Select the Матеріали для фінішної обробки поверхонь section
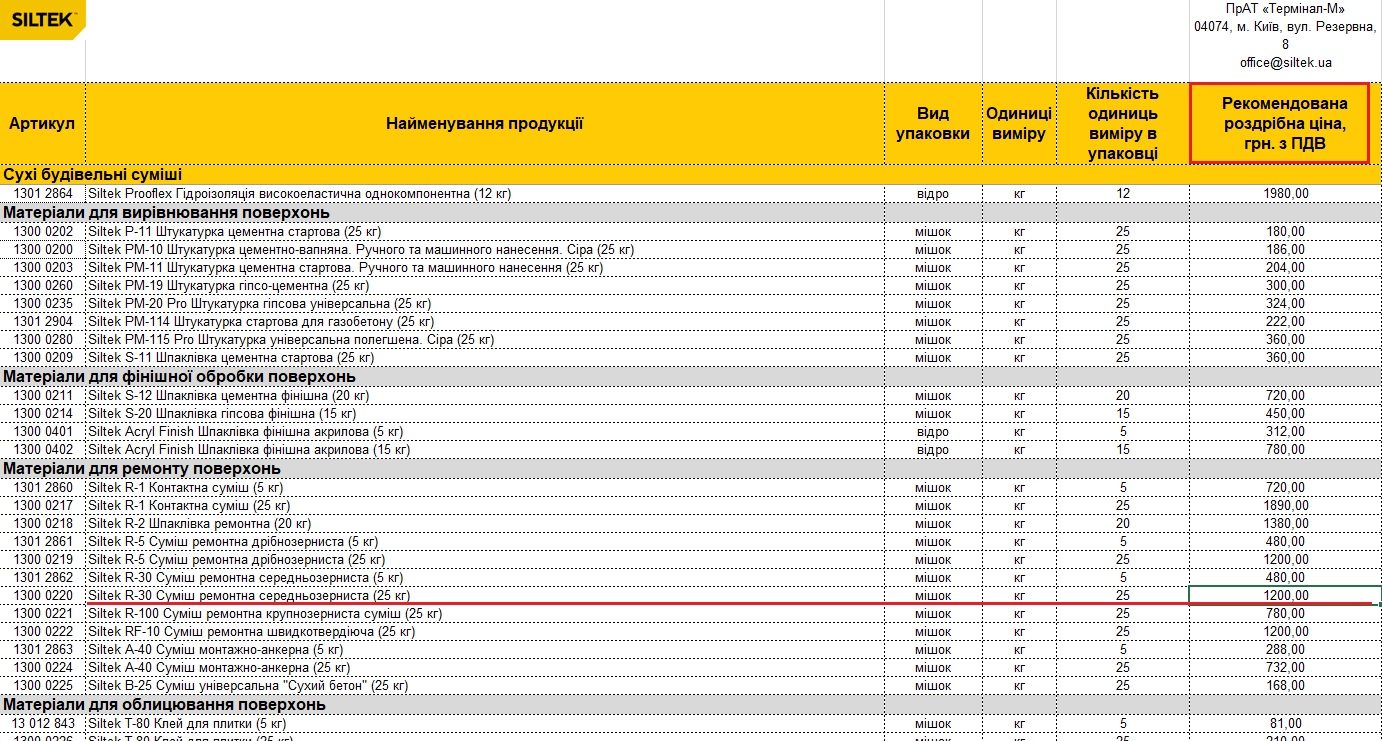The image size is (1382, 741). click(690, 376)
